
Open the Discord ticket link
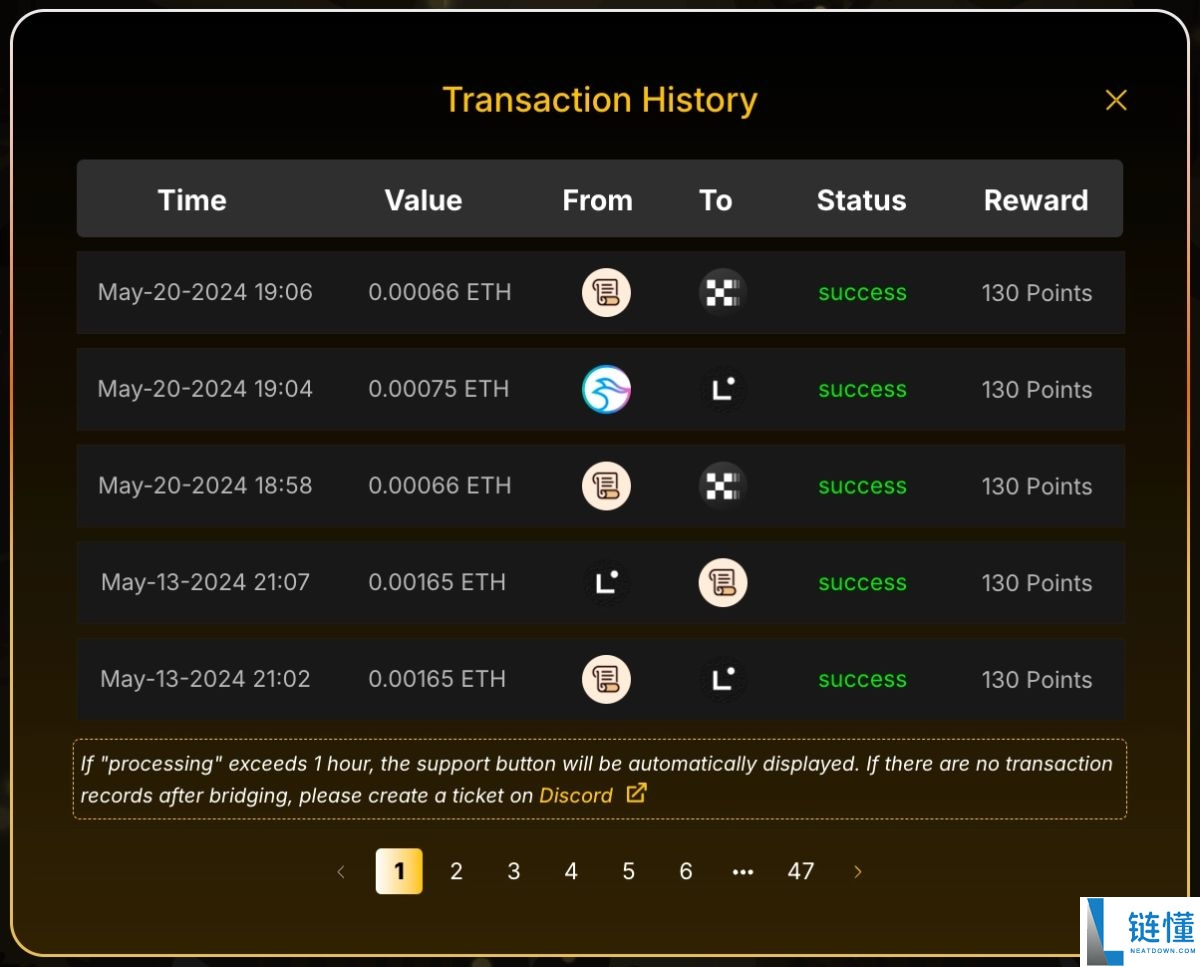click(x=576, y=796)
